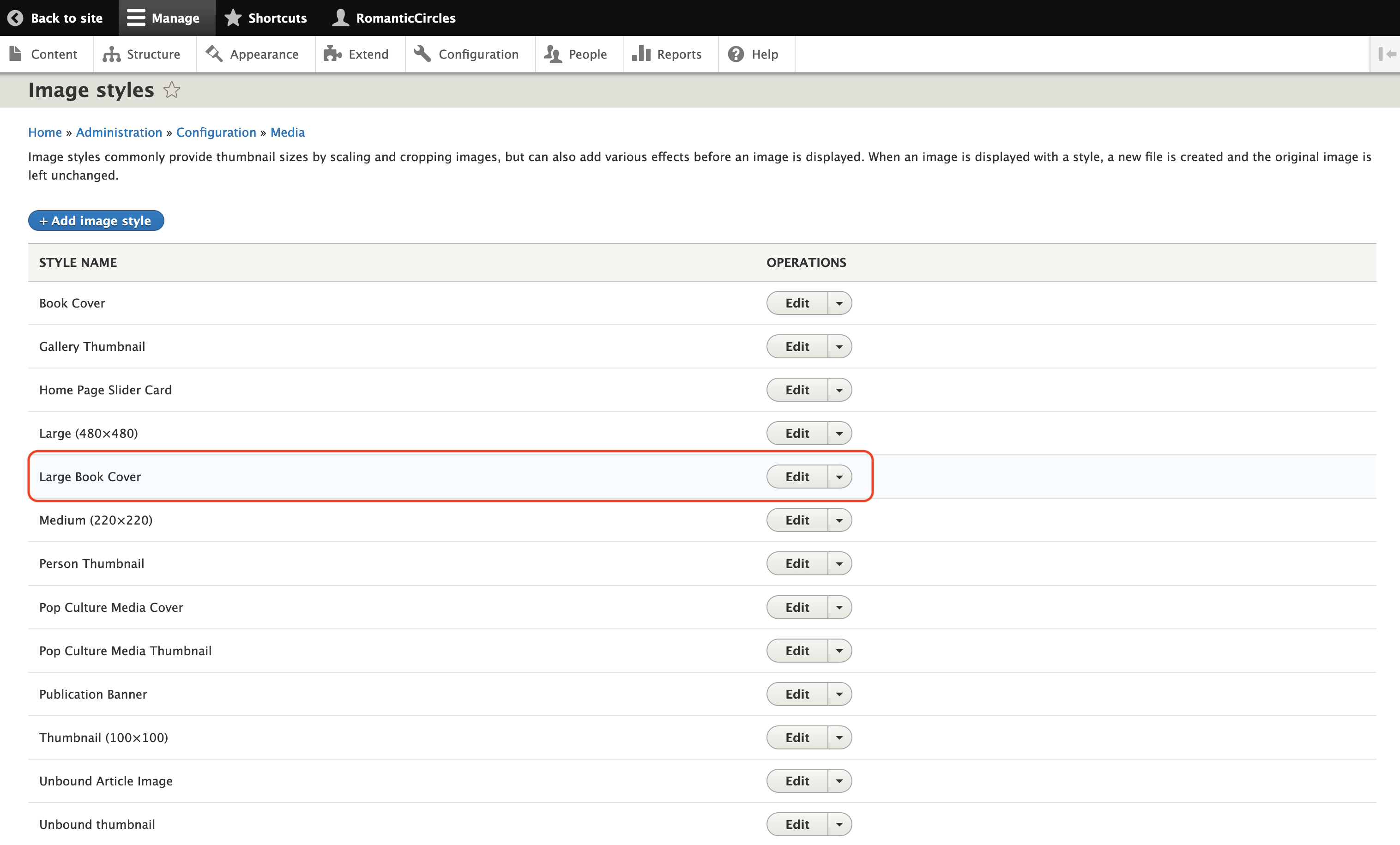Click the Add image style button
1400x845 pixels.
coord(96,220)
